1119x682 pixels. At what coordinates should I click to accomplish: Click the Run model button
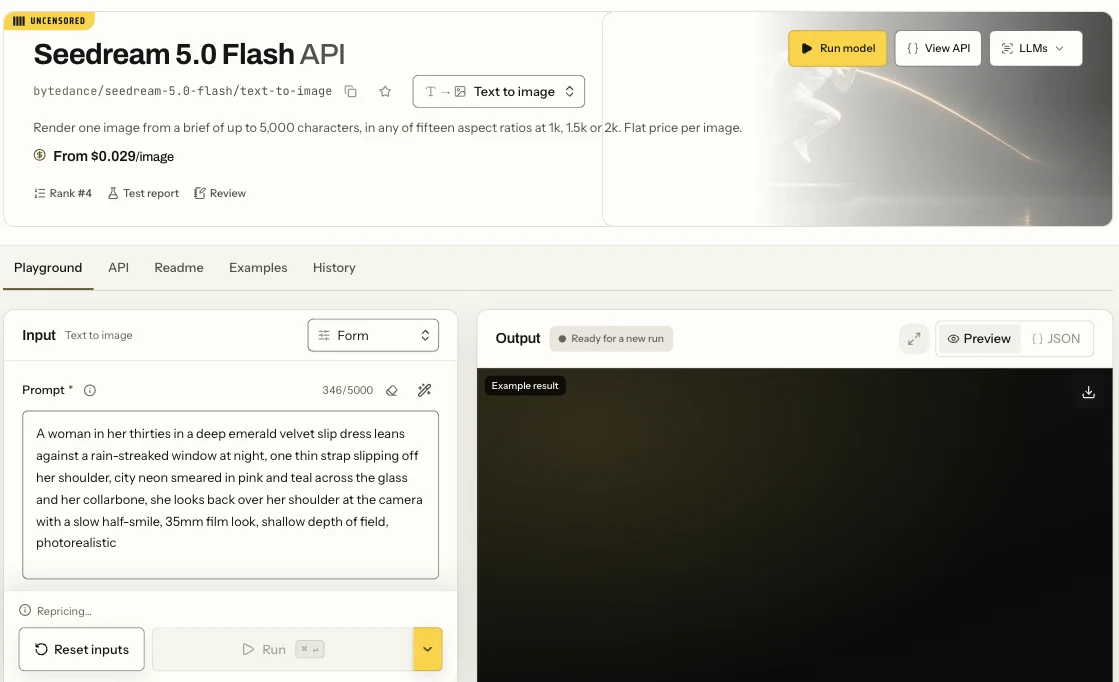[x=837, y=49]
